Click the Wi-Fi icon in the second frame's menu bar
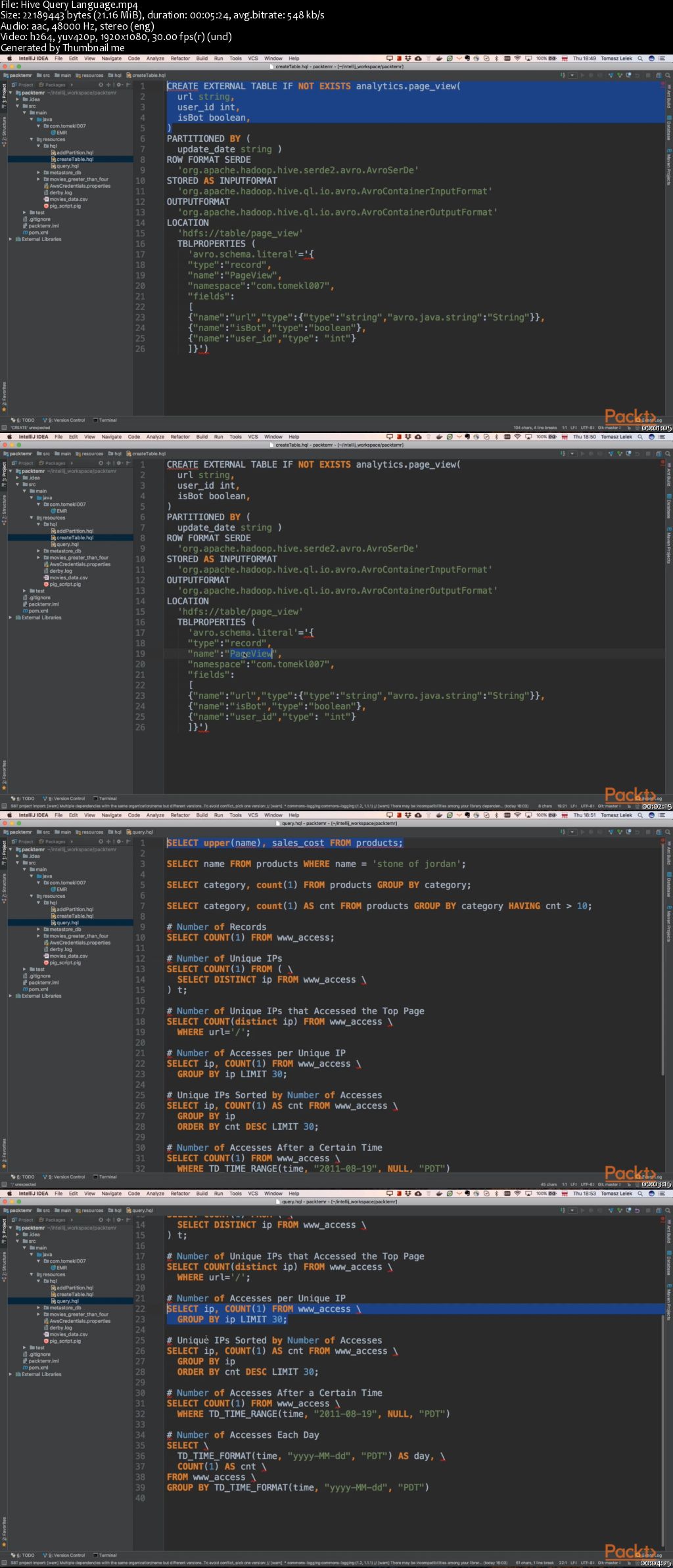 (x=517, y=437)
